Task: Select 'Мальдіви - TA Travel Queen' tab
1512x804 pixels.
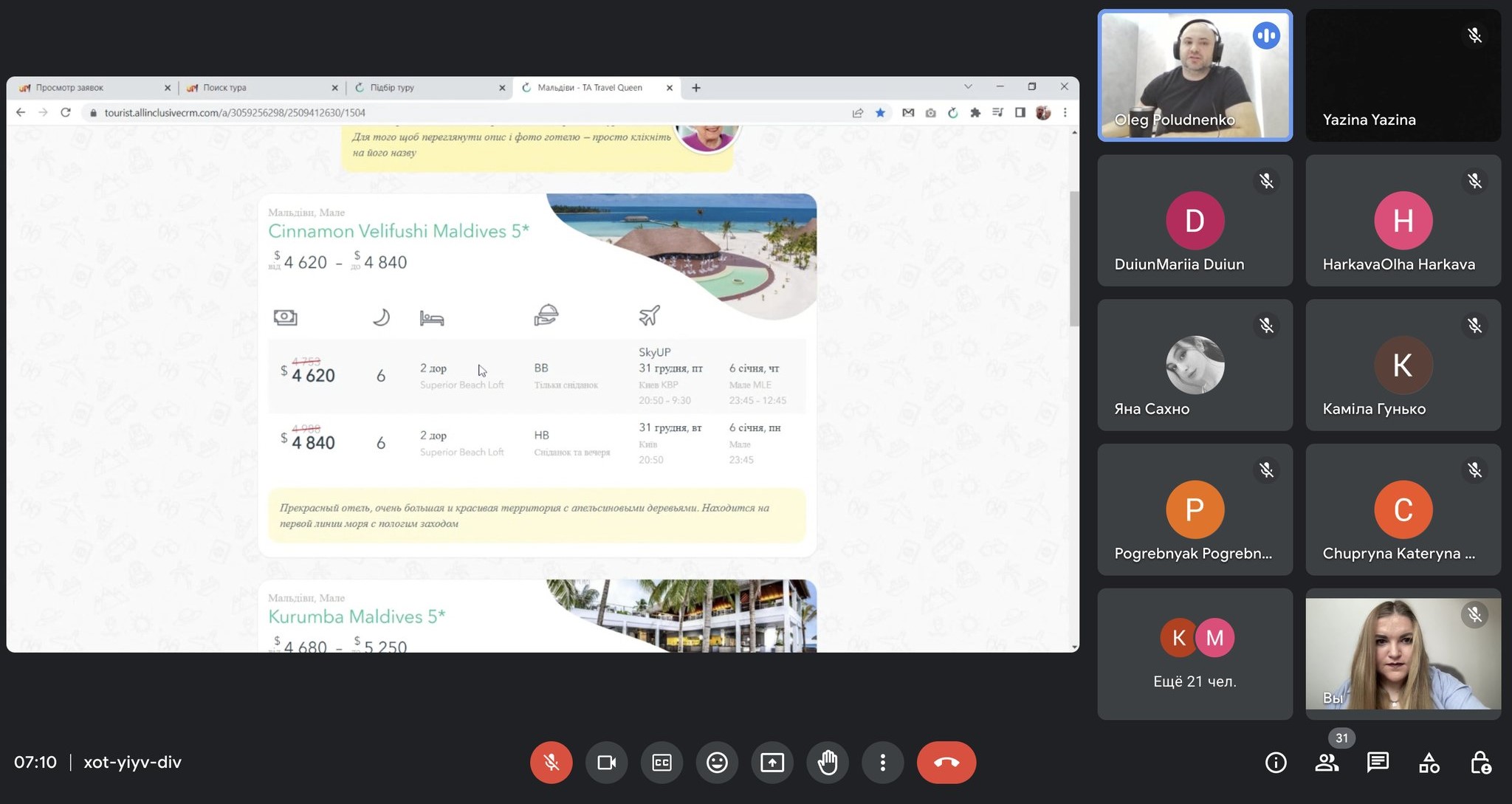Action: pos(595,87)
